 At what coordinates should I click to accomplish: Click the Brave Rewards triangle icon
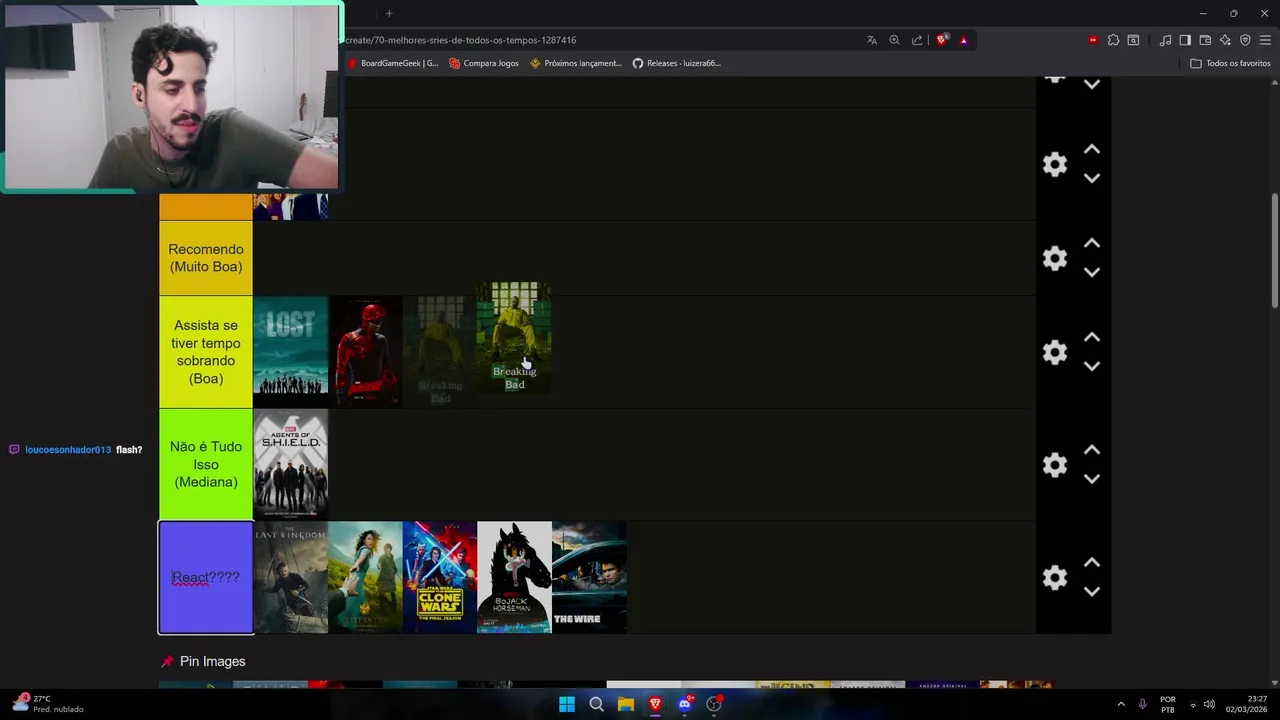click(x=963, y=40)
